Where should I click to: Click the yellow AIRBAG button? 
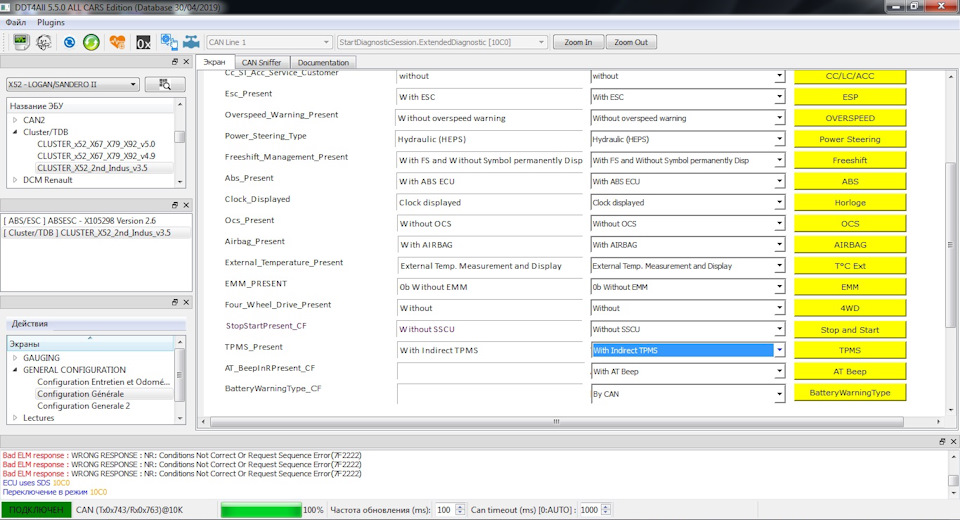(850, 244)
